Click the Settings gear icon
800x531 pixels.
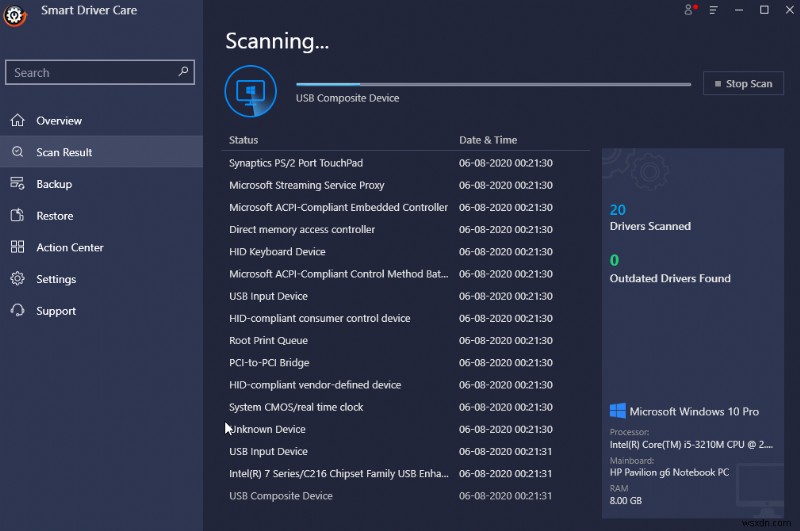pos(17,279)
